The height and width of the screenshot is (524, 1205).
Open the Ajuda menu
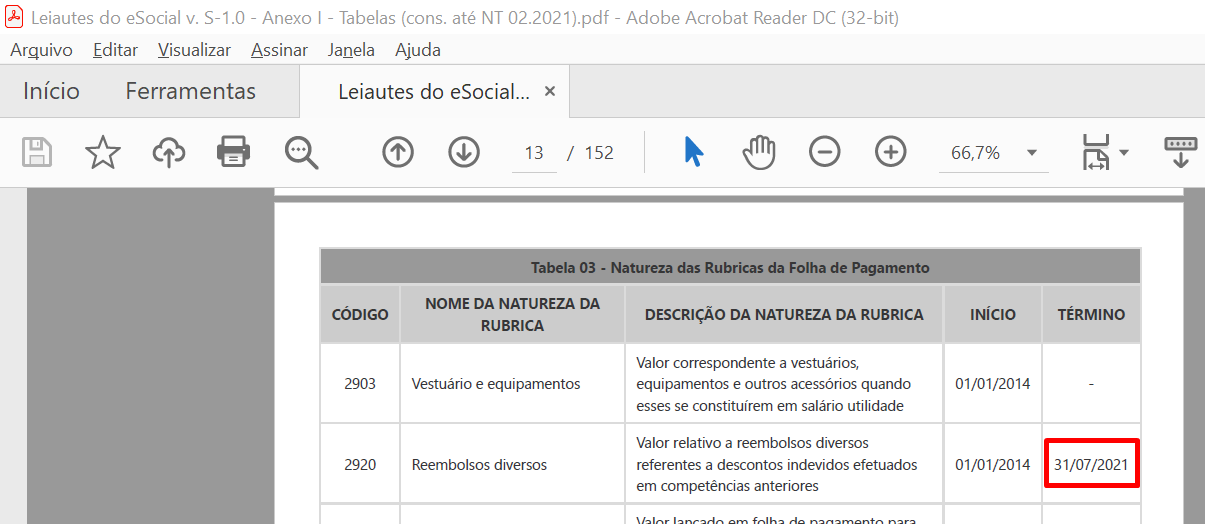coord(418,49)
